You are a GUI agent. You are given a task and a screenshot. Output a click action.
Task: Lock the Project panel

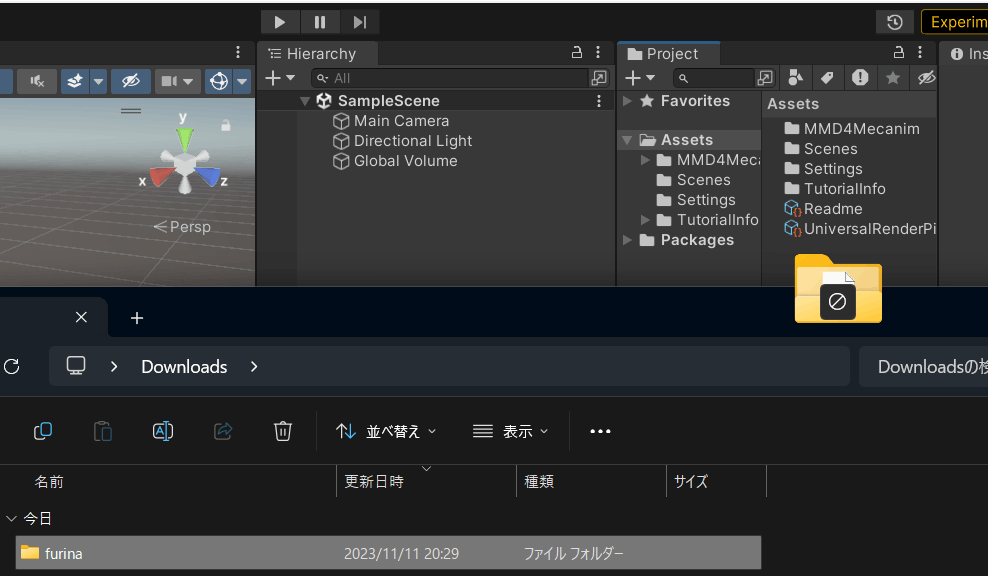[x=899, y=52]
